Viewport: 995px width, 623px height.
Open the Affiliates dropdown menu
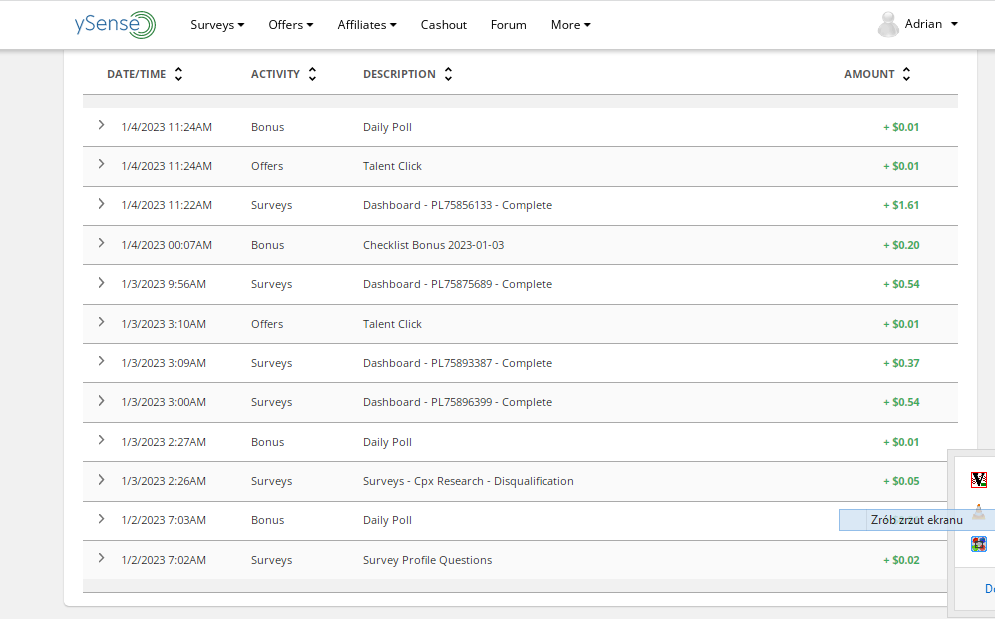pos(367,25)
